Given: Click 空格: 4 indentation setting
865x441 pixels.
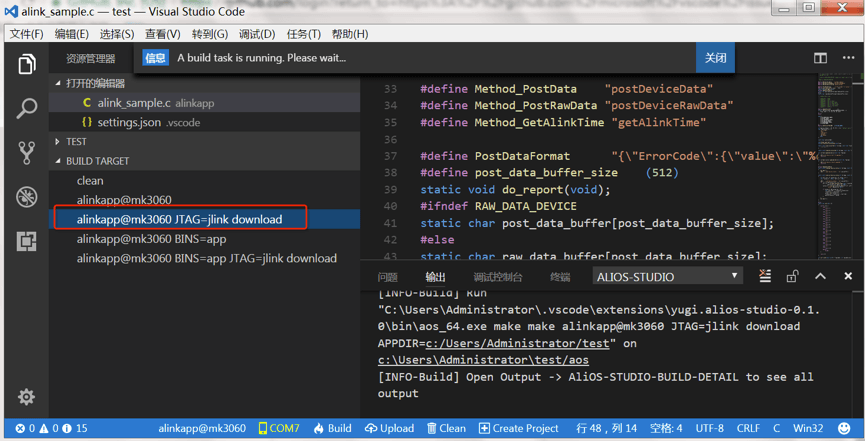Looking at the screenshot, I should pos(665,428).
